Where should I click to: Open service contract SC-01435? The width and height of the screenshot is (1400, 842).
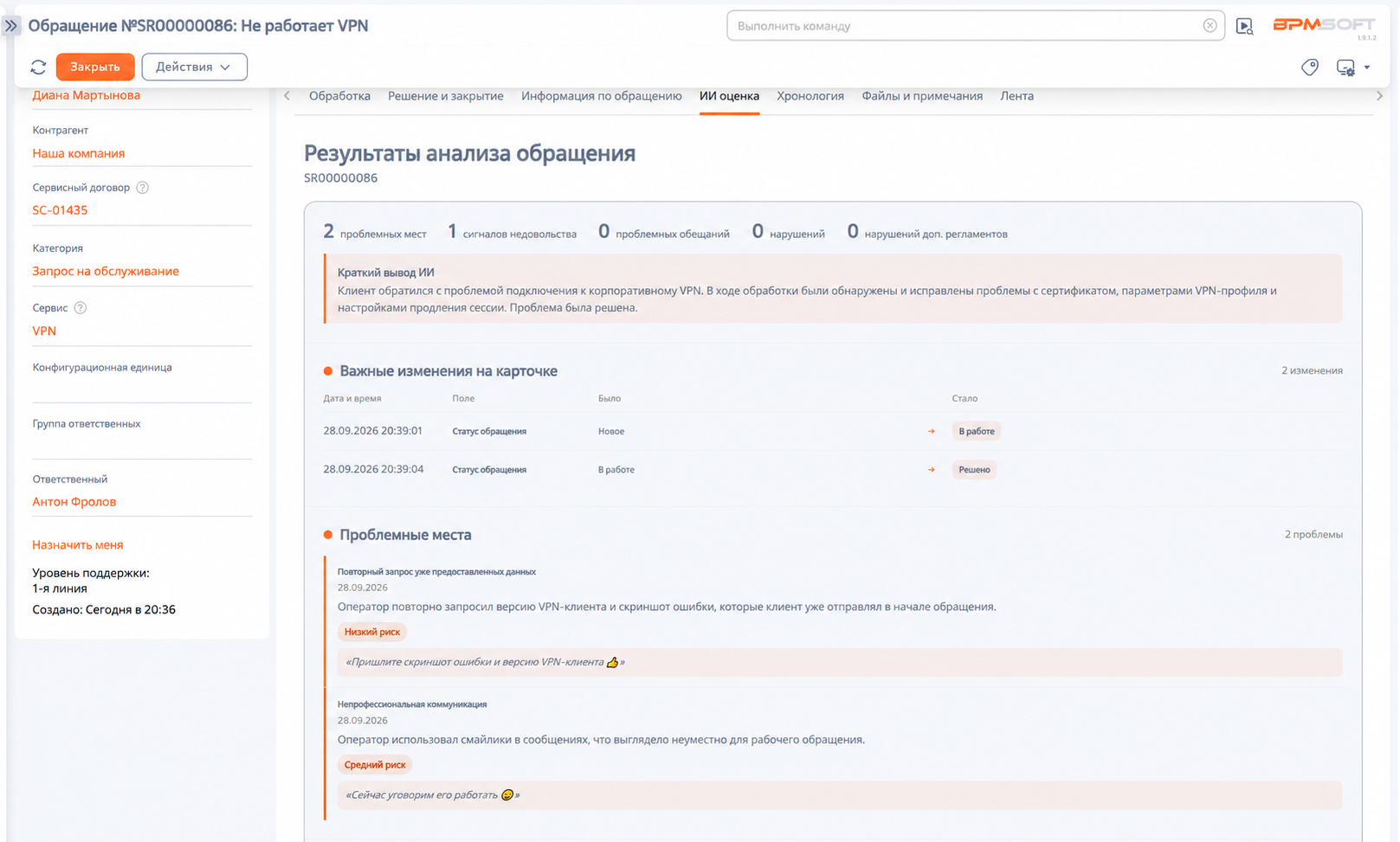tap(60, 210)
